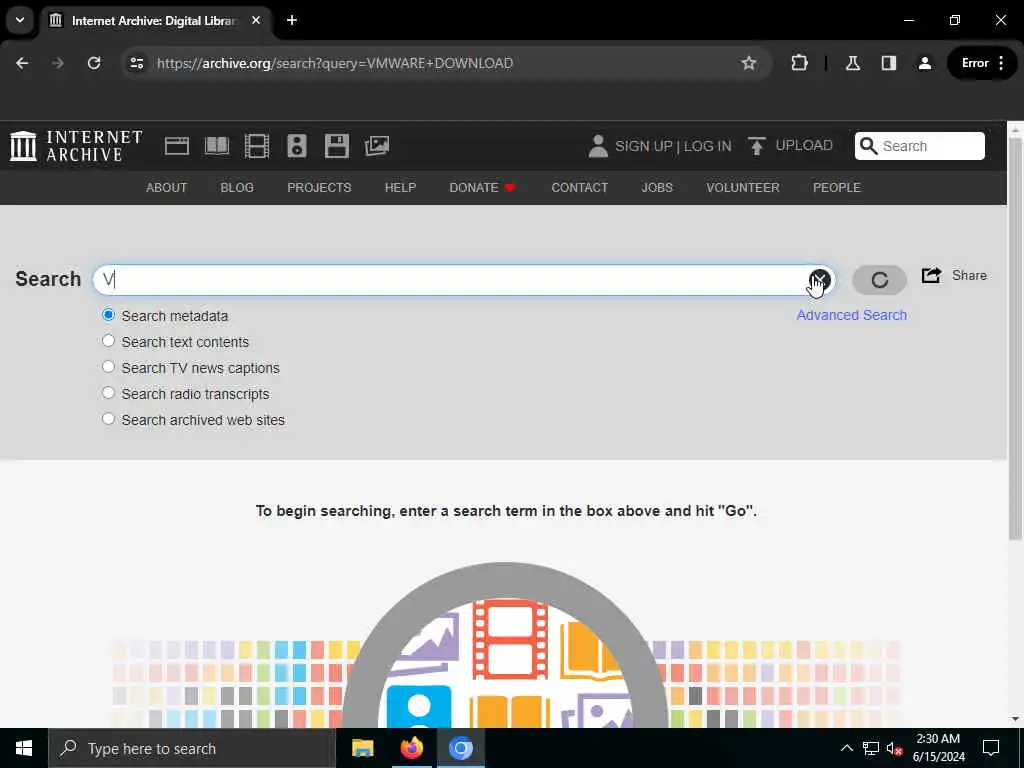Click the loading Go button next to search
The image size is (1024, 768).
pyautogui.click(x=879, y=280)
